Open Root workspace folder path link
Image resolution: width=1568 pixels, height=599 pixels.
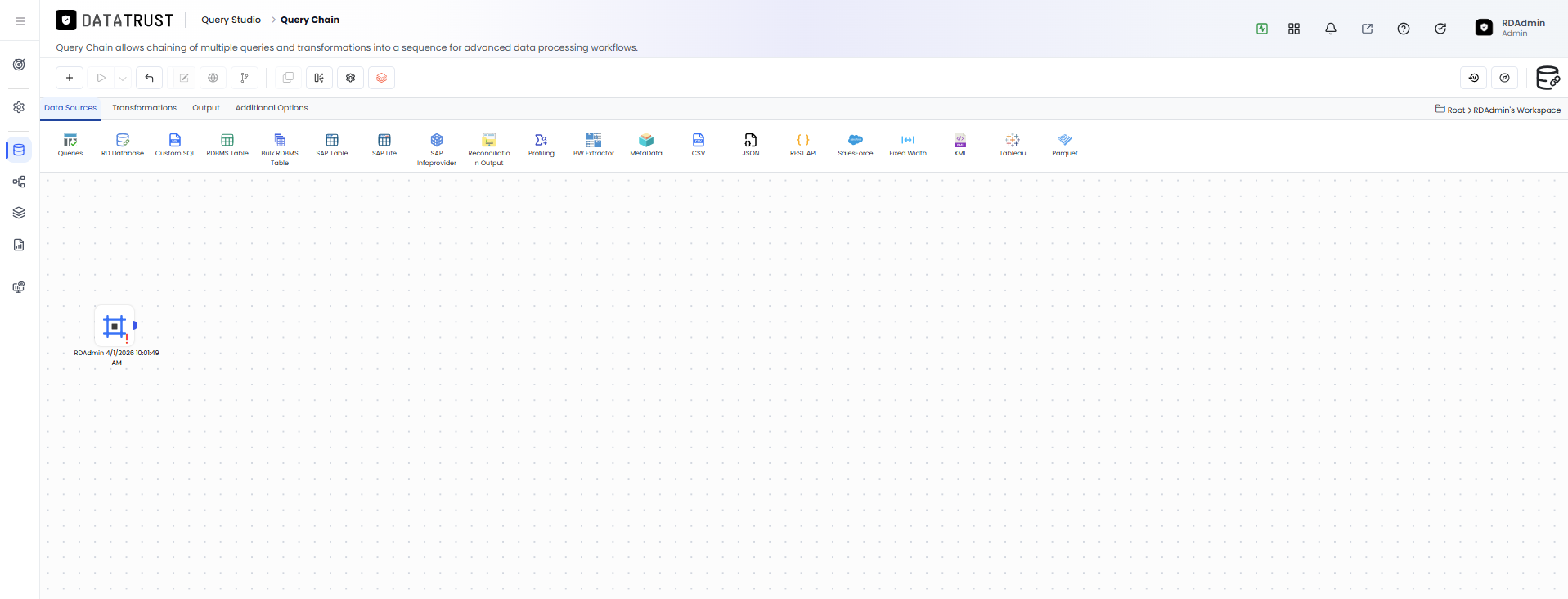(x=1456, y=110)
